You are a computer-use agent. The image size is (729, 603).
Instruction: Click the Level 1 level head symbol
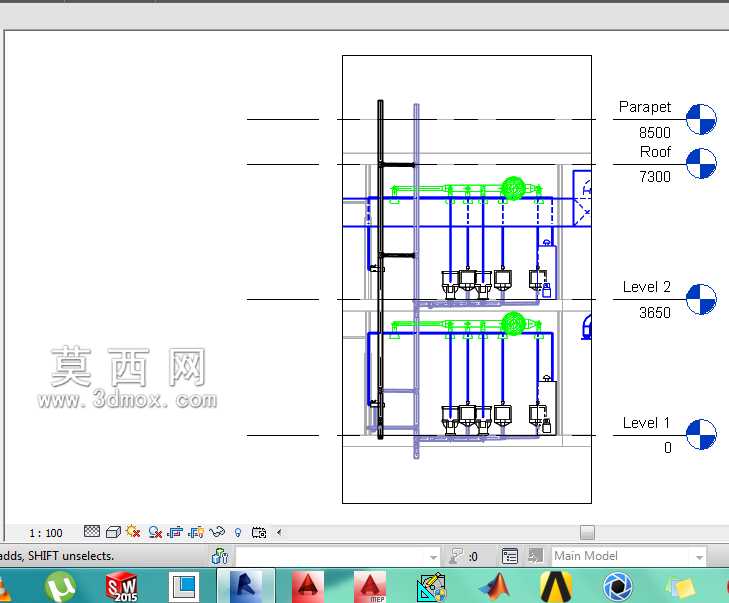(701, 435)
